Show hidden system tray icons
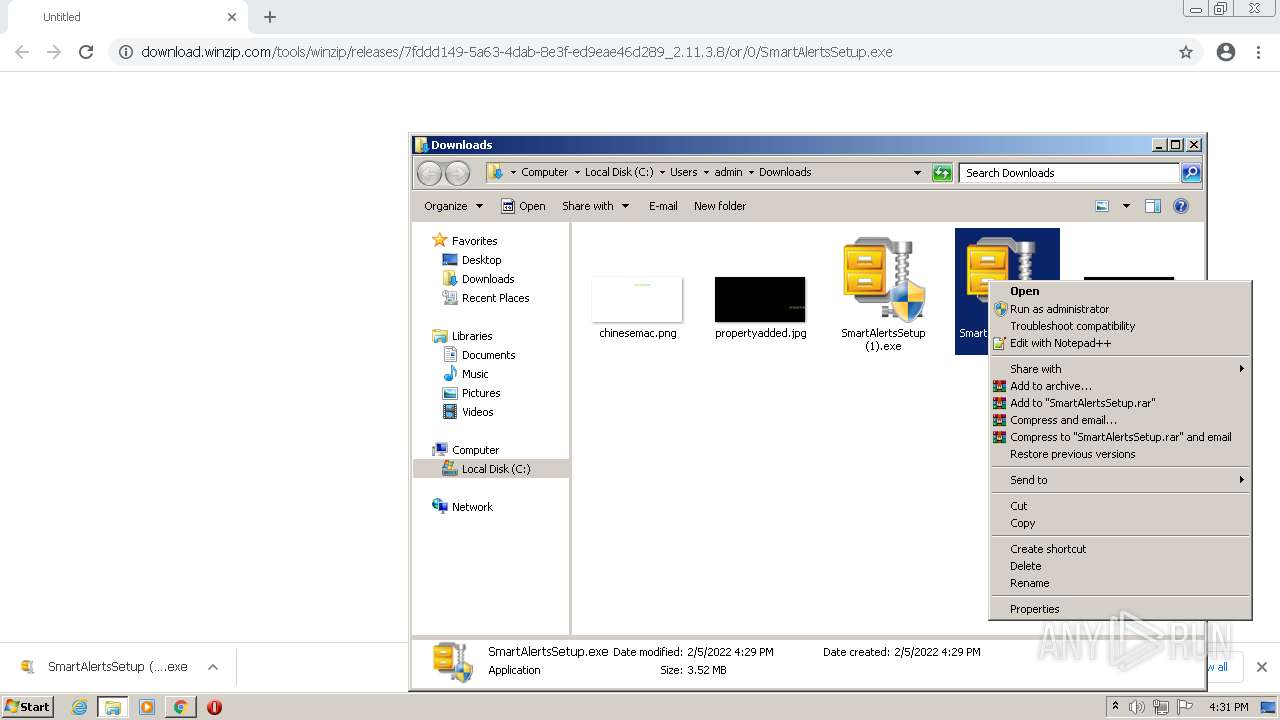Image resolution: width=1280 pixels, height=720 pixels. click(x=1115, y=707)
